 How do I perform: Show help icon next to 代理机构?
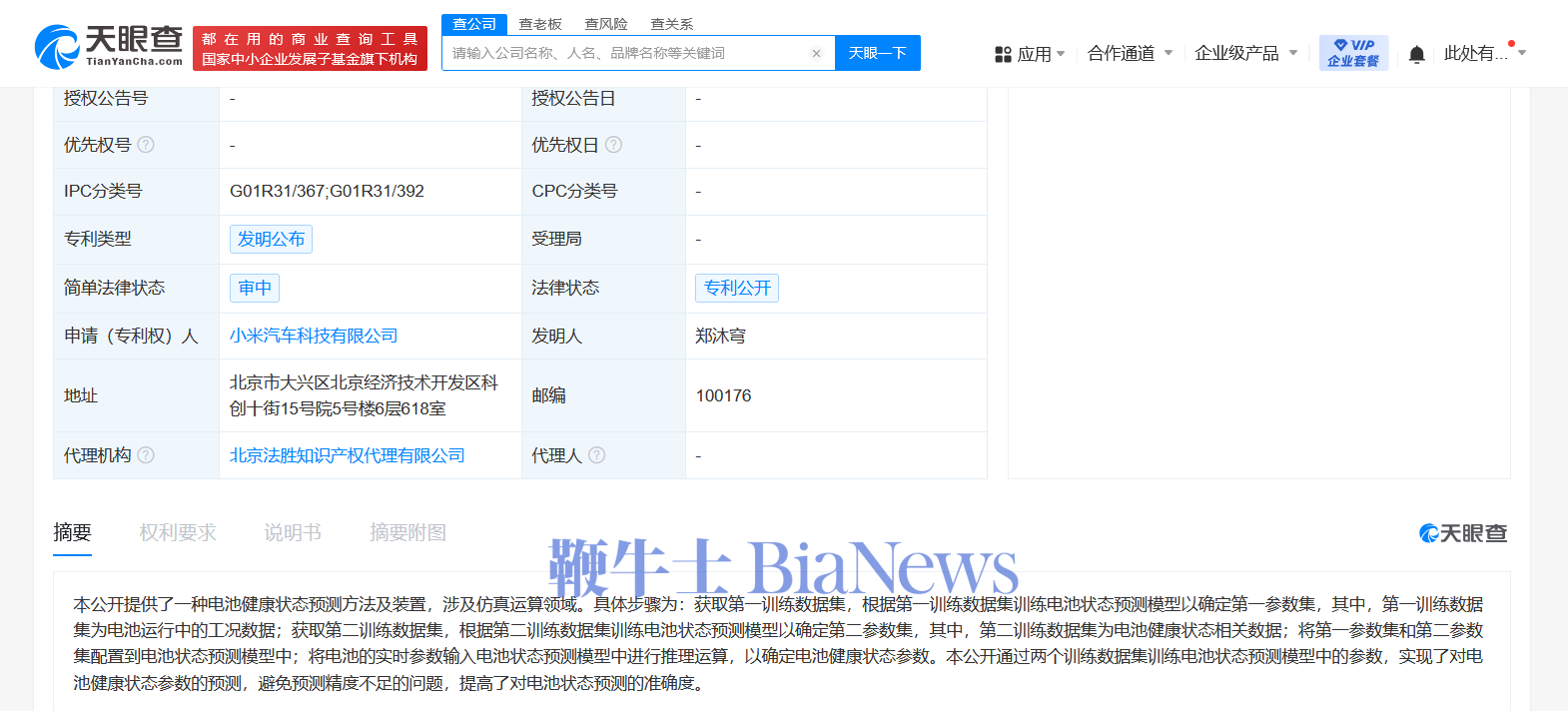146,455
